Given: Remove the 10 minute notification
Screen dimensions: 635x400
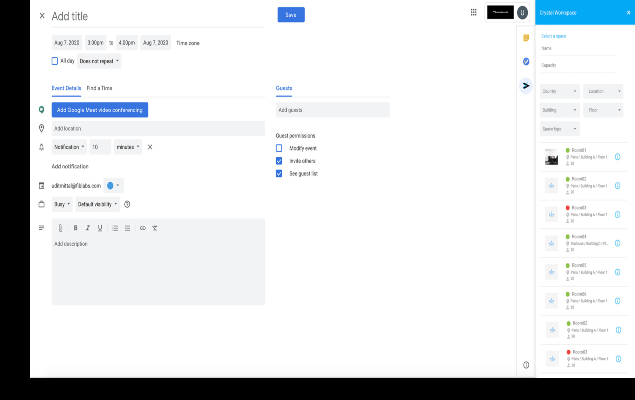Looking at the screenshot, I should pos(150,147).
